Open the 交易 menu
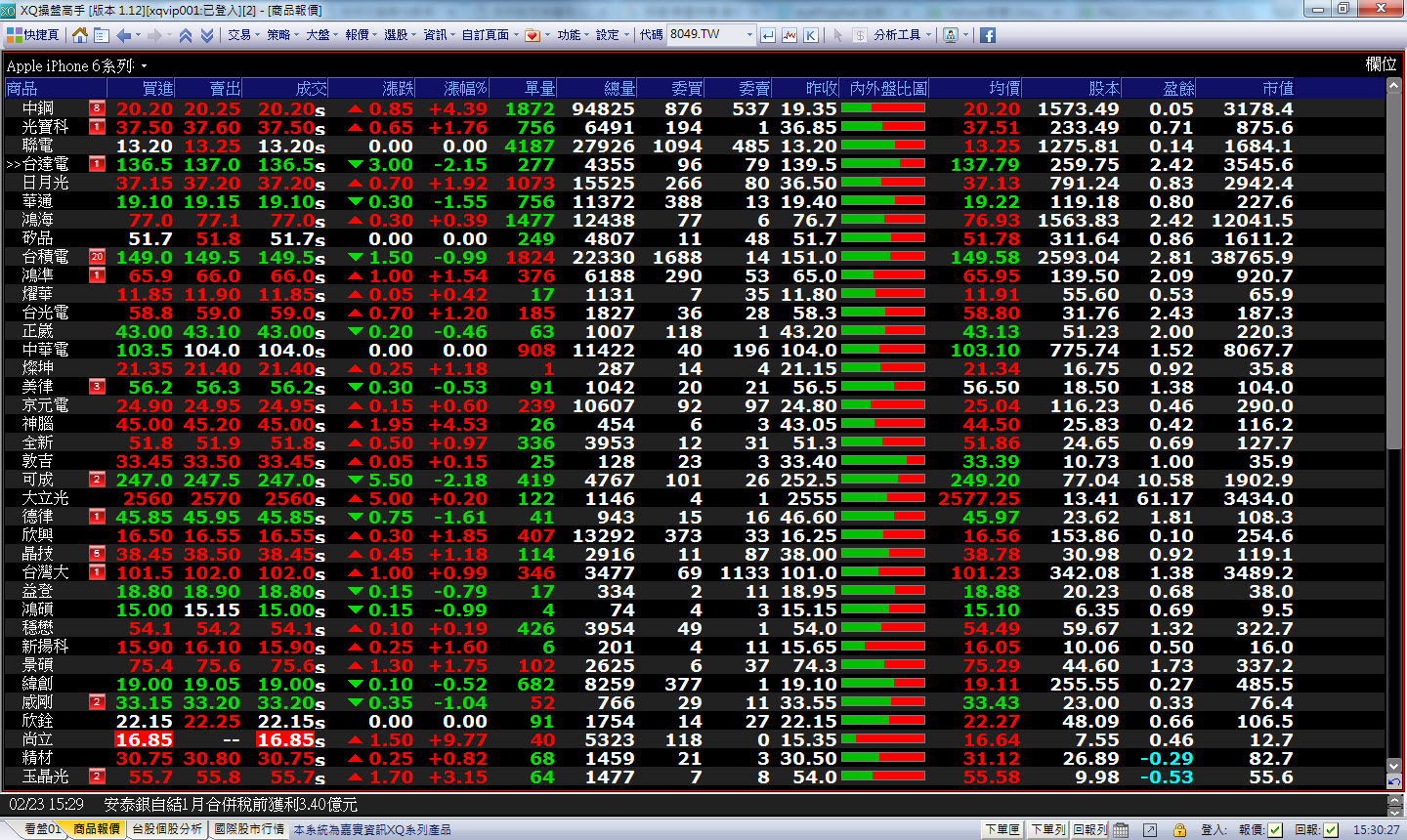Viewport: 1407px width, 840px height. pos(242,35)
